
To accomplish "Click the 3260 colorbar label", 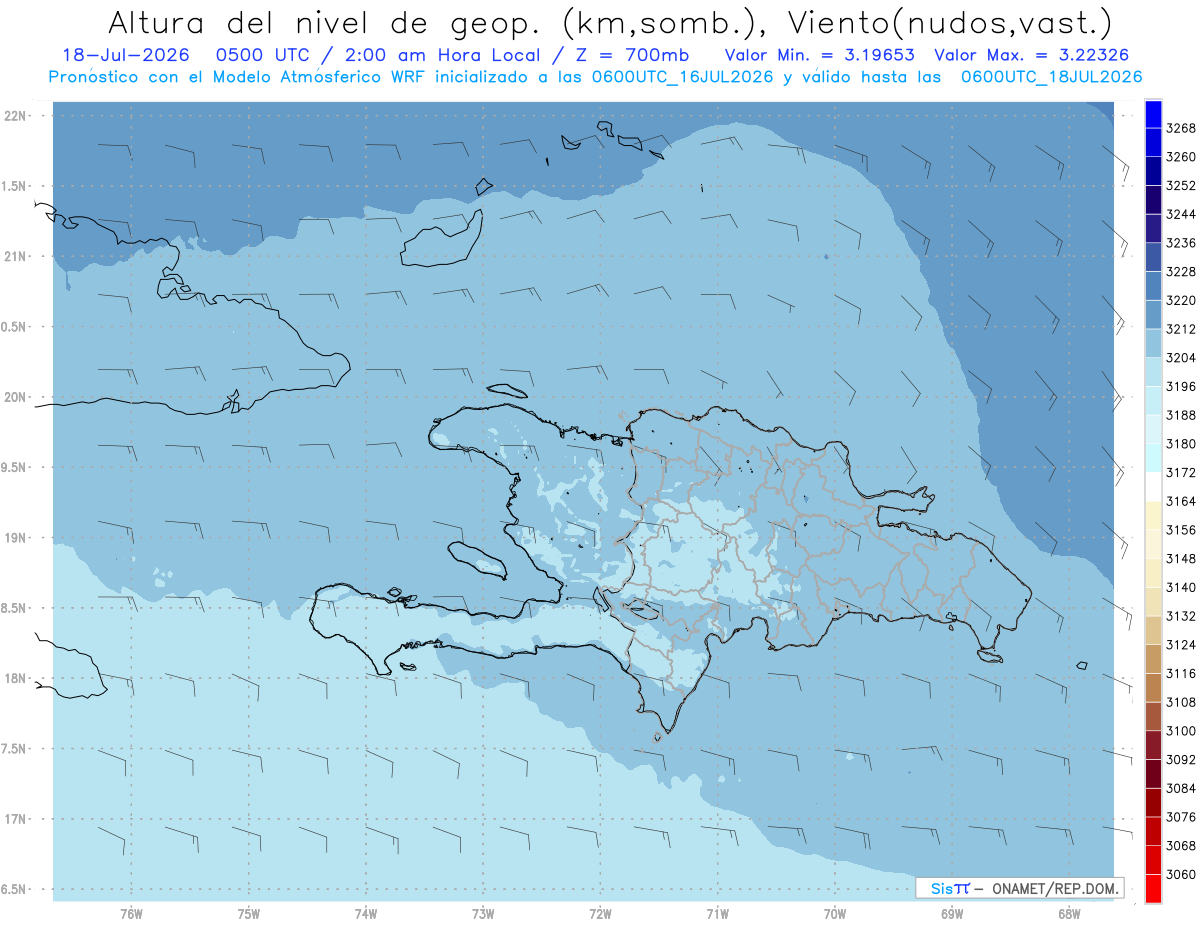I will click(1180, 157).
